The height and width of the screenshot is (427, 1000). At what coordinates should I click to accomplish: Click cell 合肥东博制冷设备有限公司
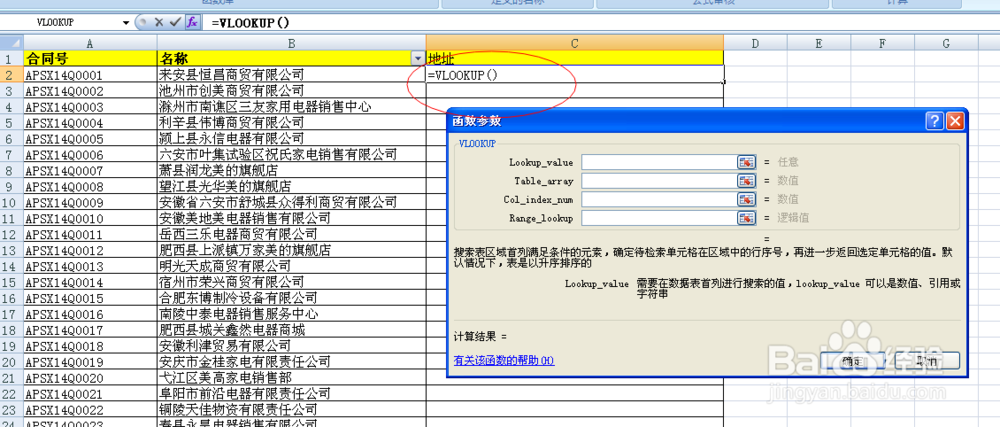click(x=291, y=298)
